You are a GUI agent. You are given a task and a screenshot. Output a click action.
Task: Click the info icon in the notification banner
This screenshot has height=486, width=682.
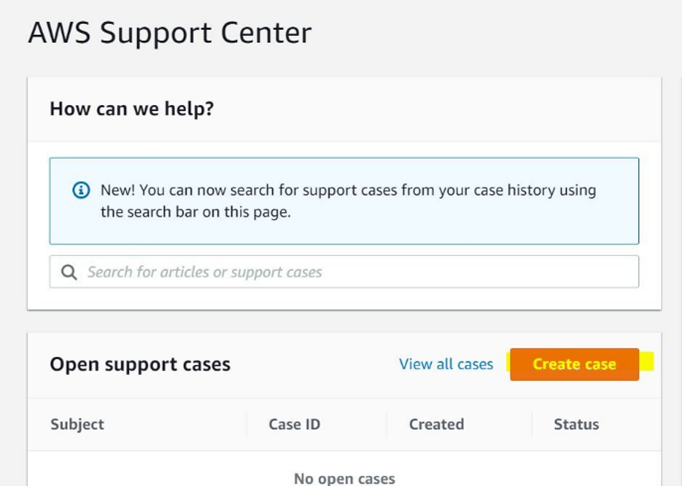point(82,190)
